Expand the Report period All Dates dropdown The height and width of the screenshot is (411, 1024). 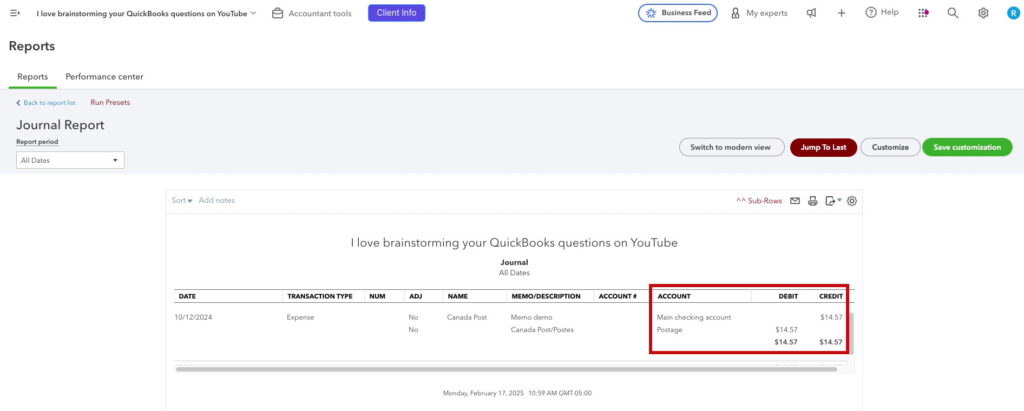click(x=70, y=160)
